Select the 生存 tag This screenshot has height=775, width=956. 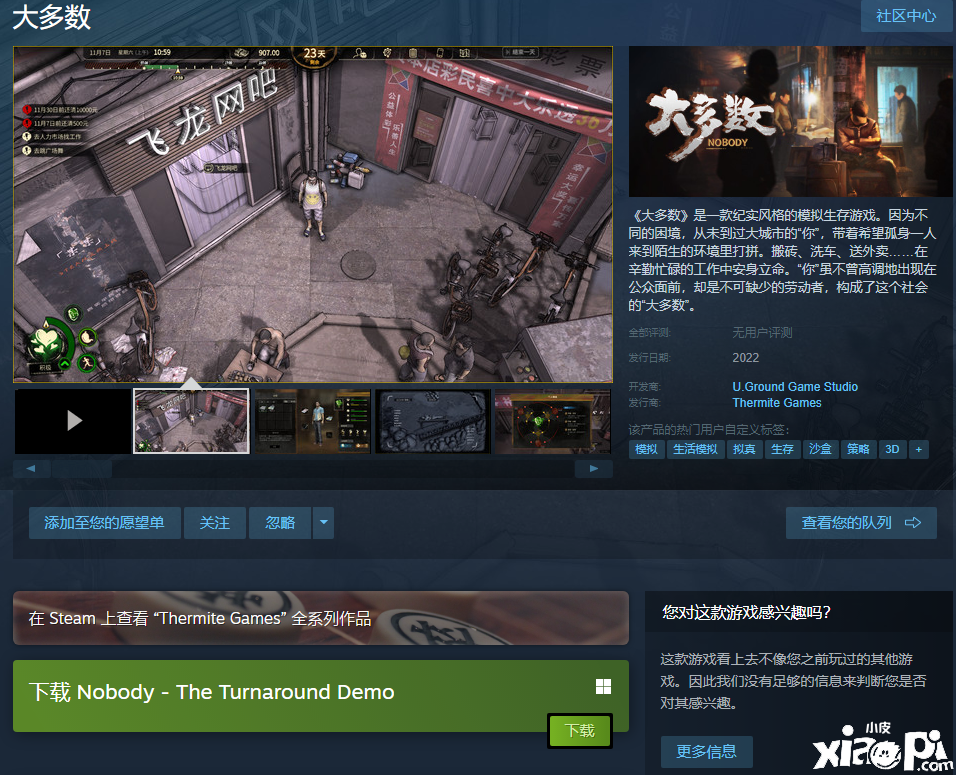[782, 449]
